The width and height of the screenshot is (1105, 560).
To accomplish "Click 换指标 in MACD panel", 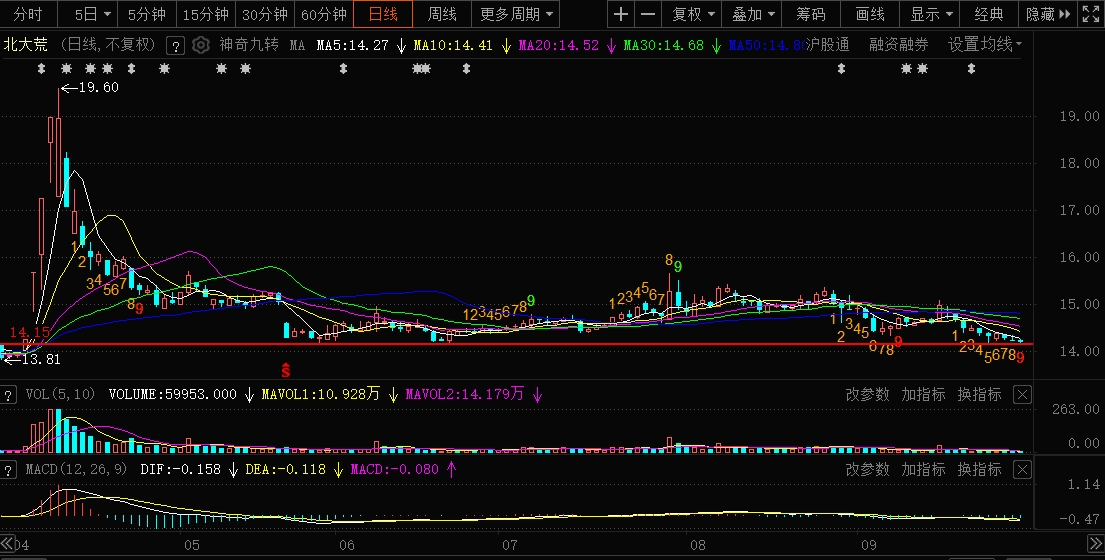I will point(980,470).
